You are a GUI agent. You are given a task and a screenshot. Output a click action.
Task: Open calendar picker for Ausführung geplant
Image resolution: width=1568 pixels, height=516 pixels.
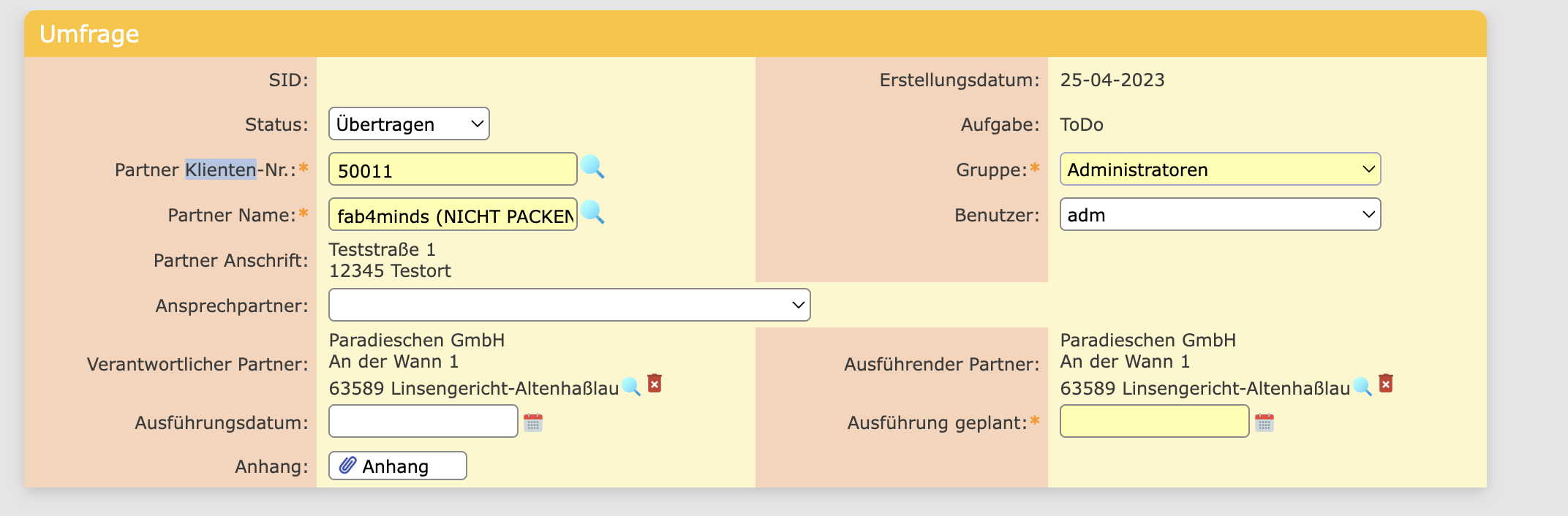1264,422
